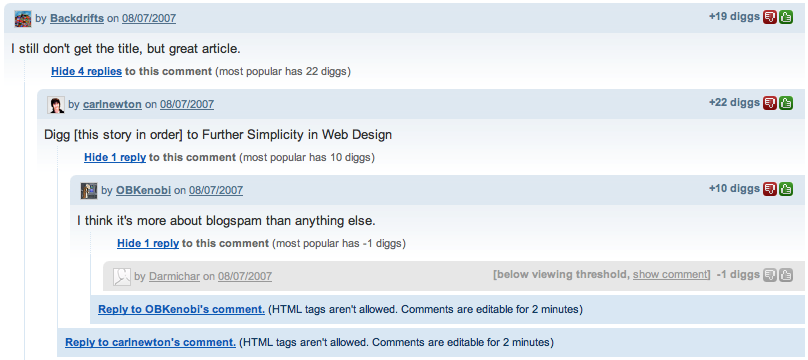Visit Backdrifts' user profile link

(77, 19)
